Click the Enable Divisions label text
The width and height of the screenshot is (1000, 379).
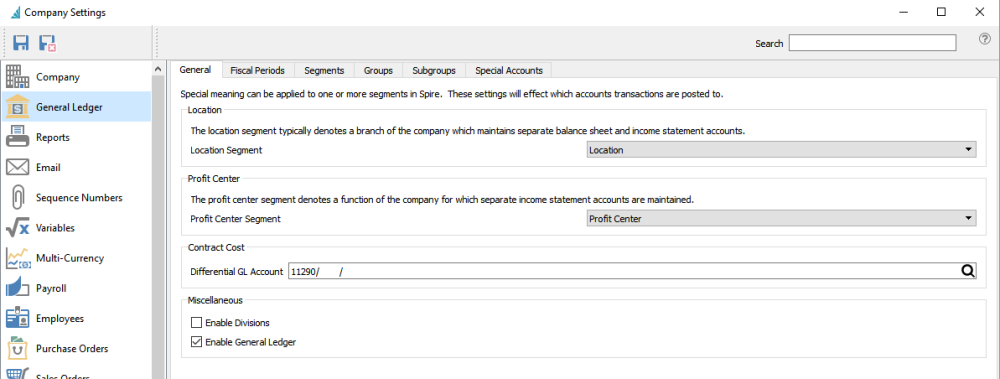238,323
